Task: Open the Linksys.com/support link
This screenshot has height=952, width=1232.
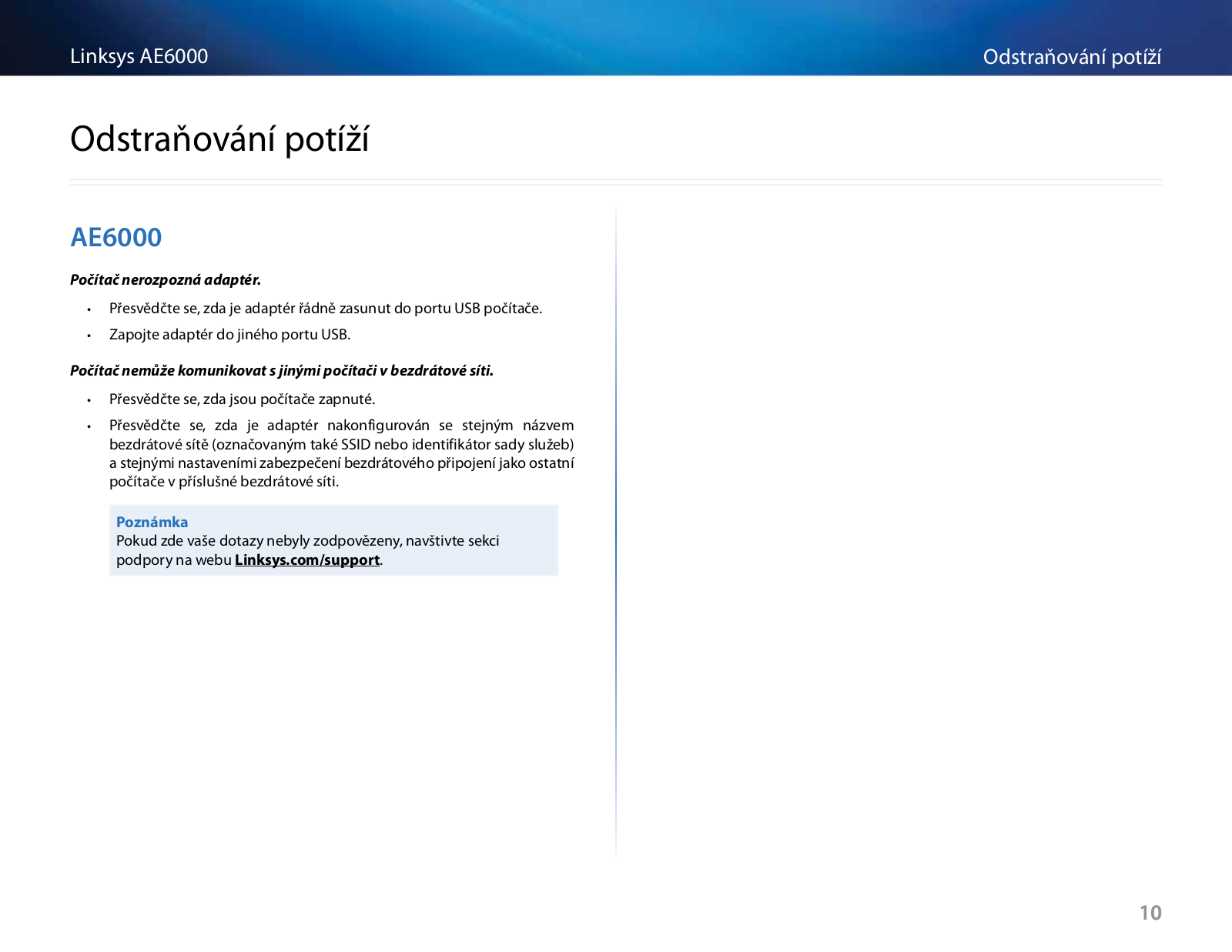Action: coord(307,560)
